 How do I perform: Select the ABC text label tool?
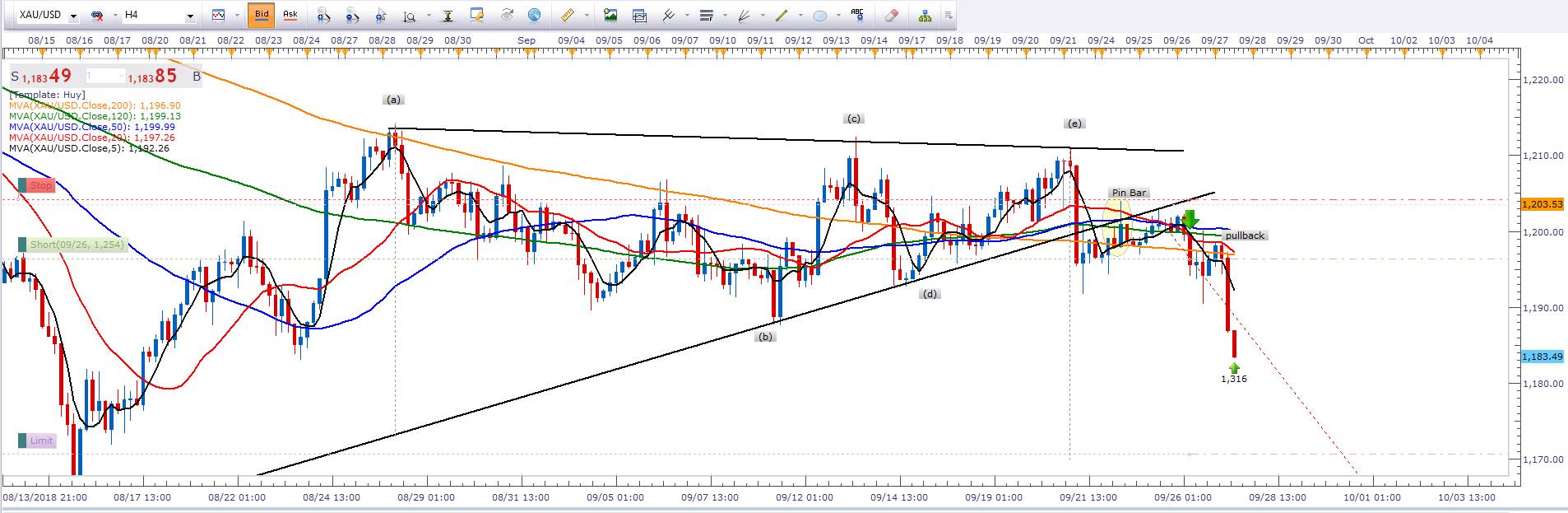tap(858, 15)
